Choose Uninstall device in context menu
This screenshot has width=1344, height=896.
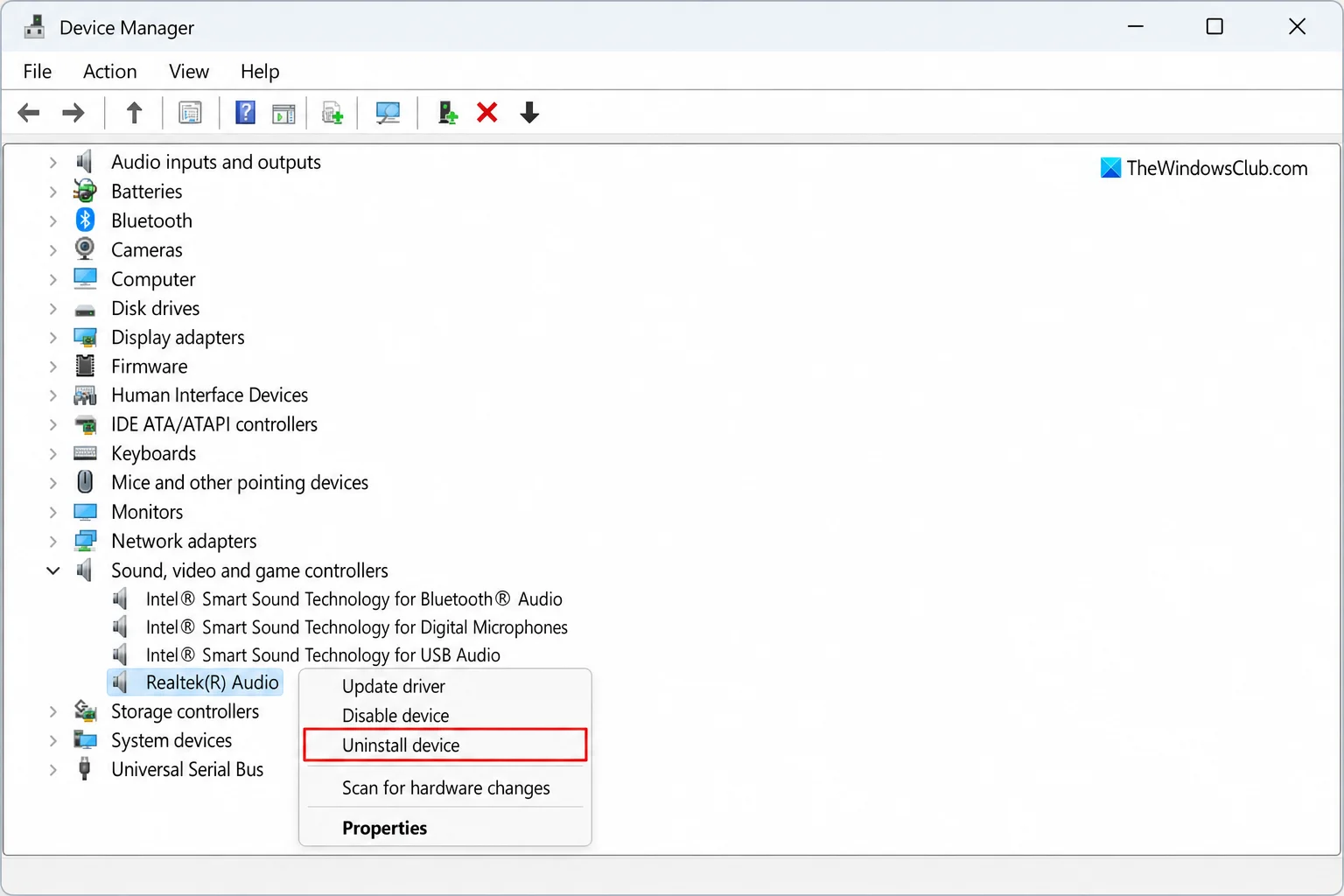coord(444,745)
